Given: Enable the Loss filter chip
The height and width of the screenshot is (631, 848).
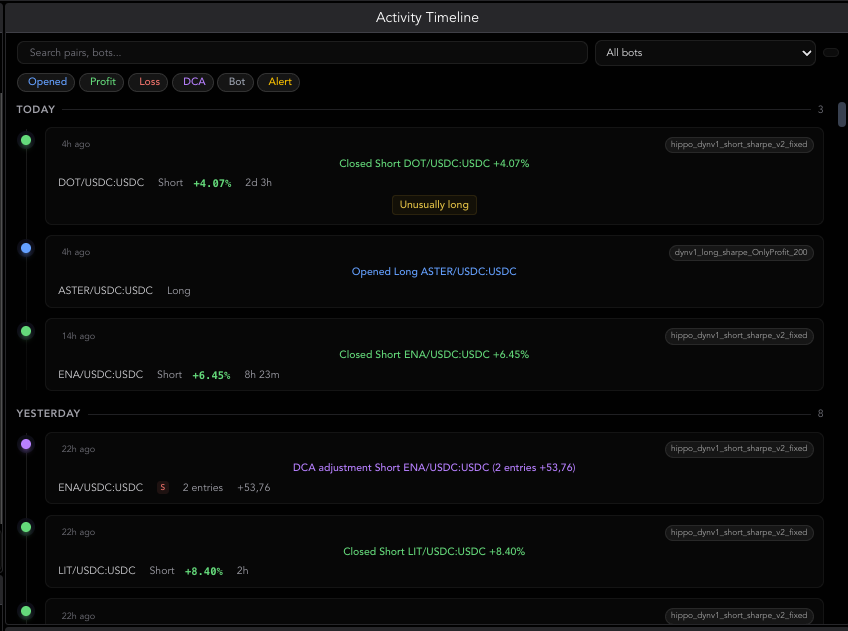Looking at the screenshot, I should [149, 82].
